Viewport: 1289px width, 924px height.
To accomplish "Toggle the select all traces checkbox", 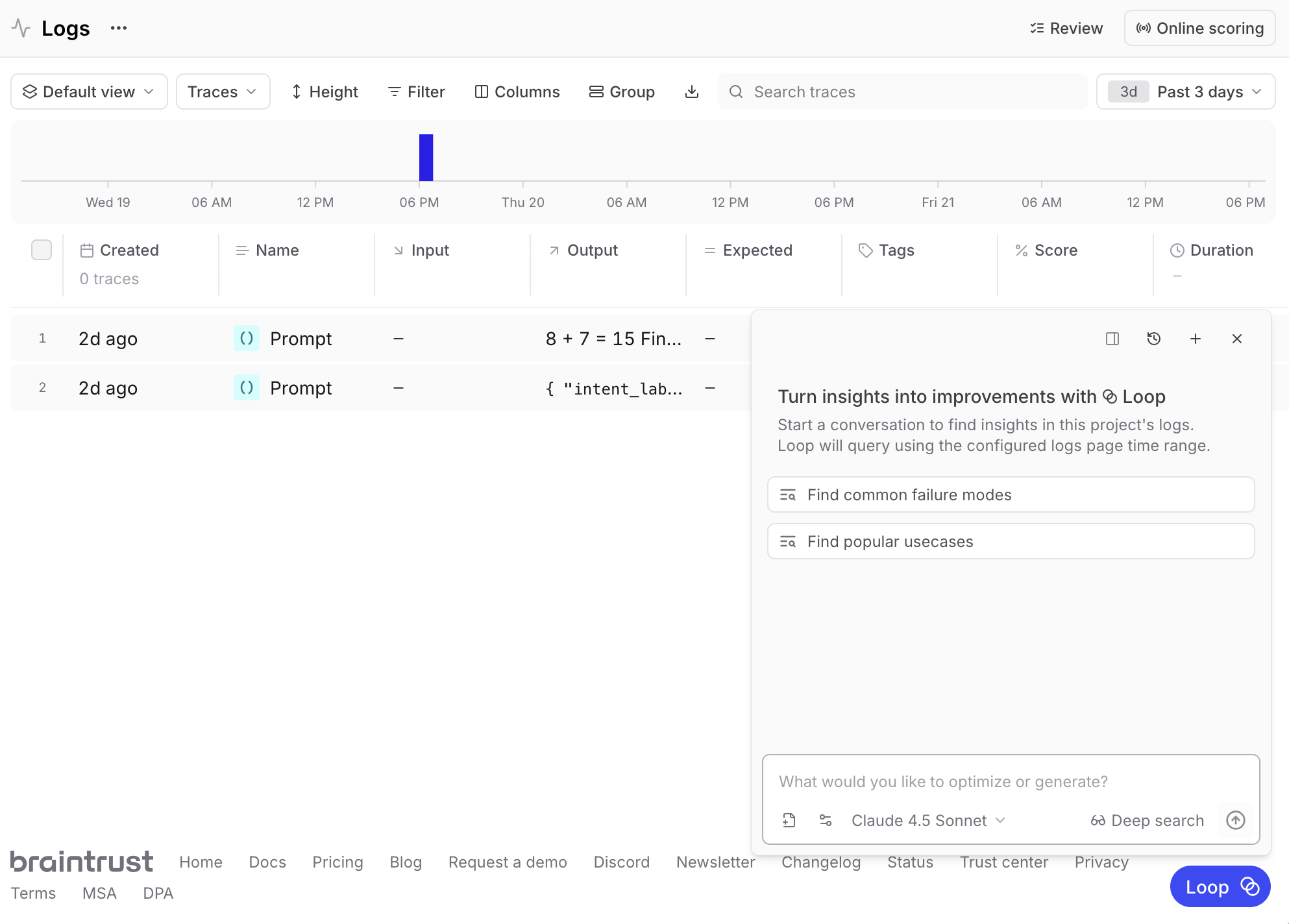I will 42,250.
